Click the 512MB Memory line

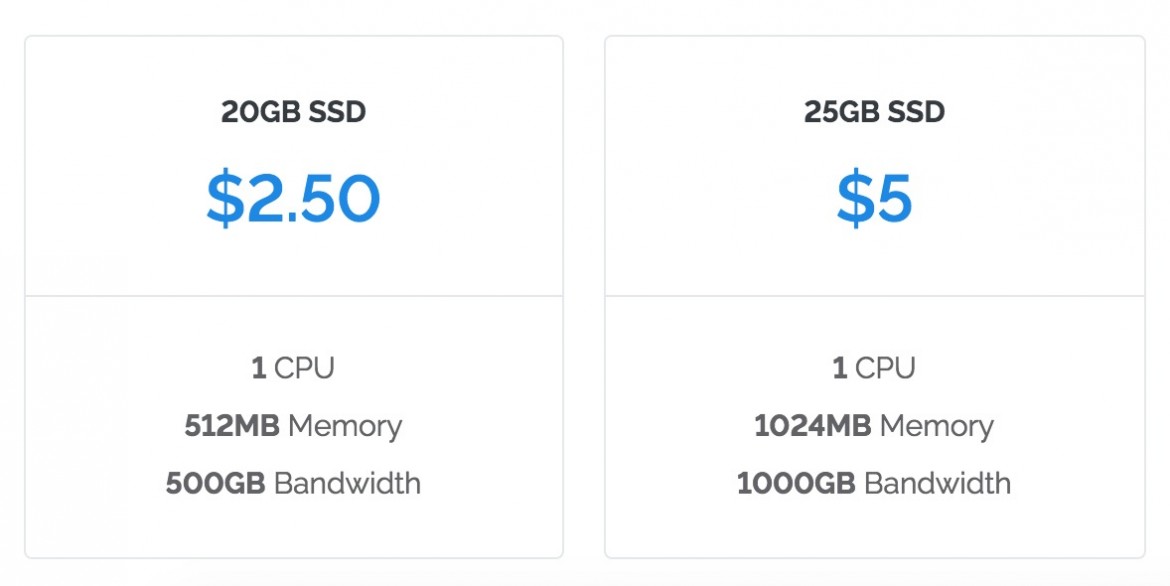[x=293, y=426]
